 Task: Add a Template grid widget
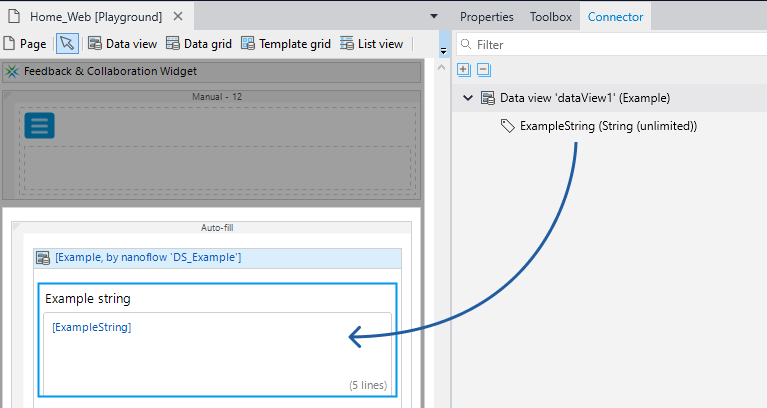(x=286, y=44)
